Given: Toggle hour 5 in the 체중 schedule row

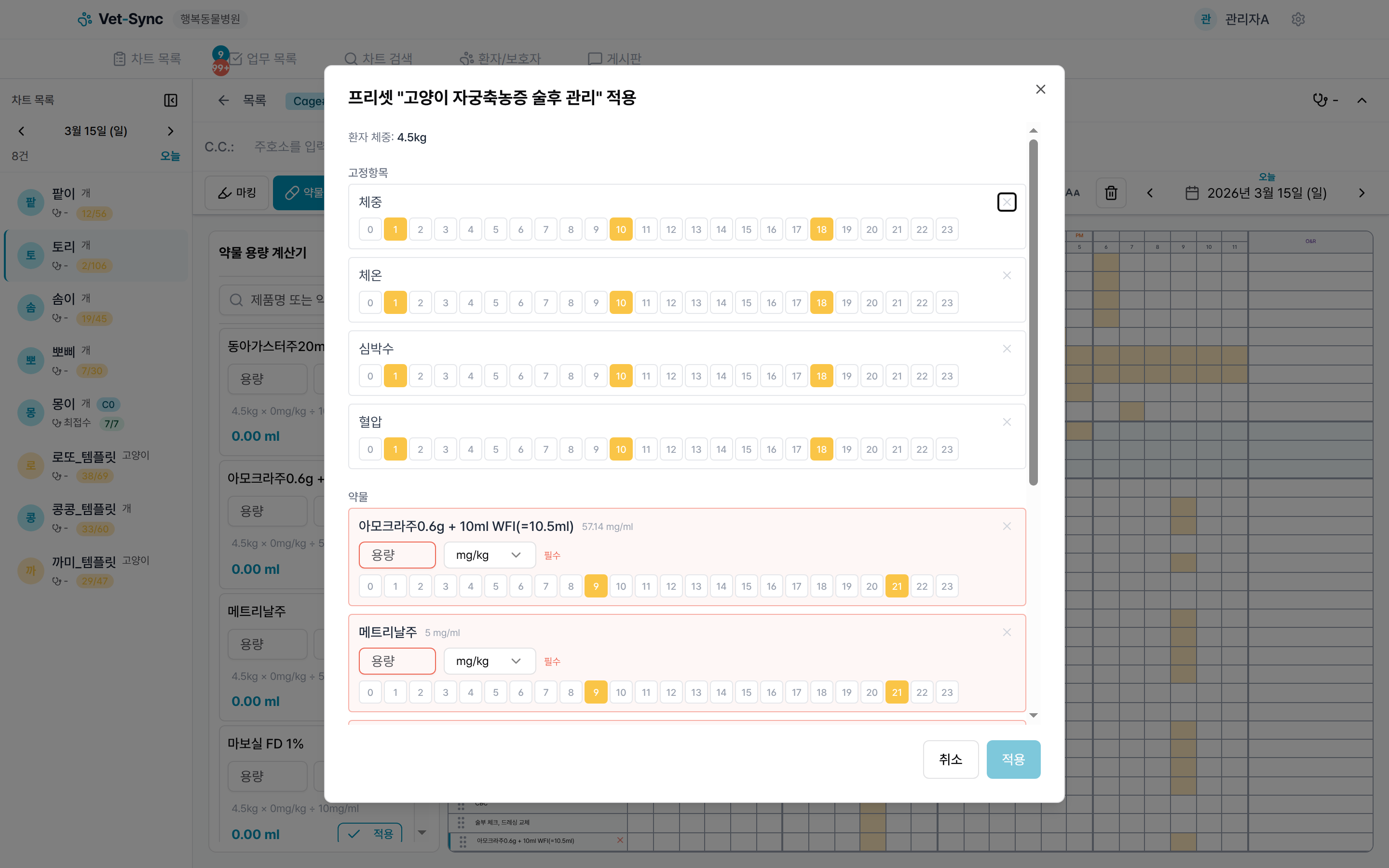Looking at the screenshot, I should (x=496, y=229).
